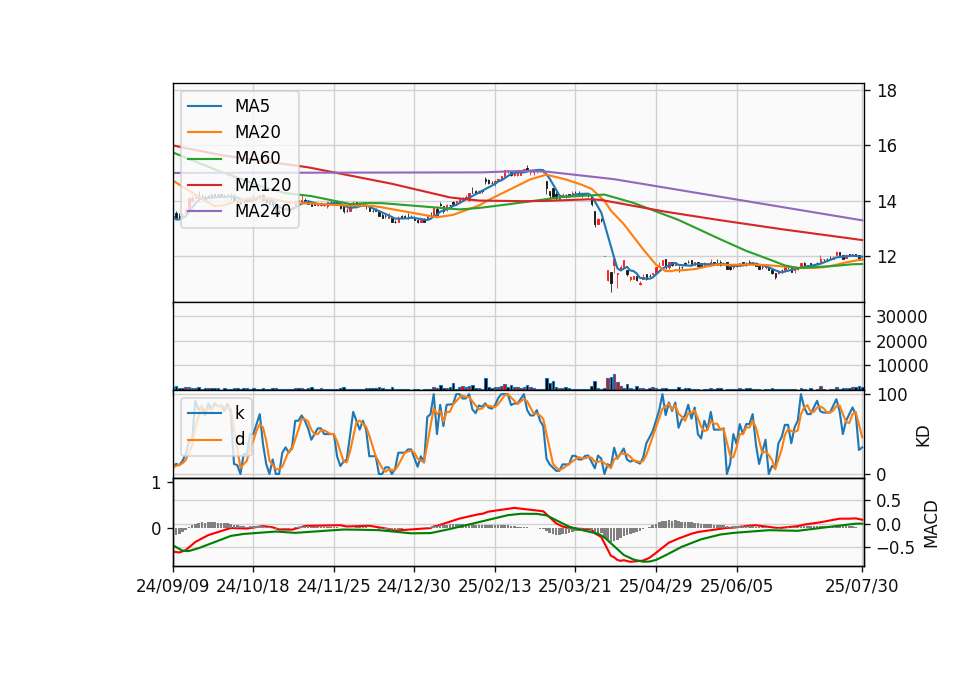Click the green MA60 legend line swatch
The height and width of the screenshot is (690, 960).
204,159
